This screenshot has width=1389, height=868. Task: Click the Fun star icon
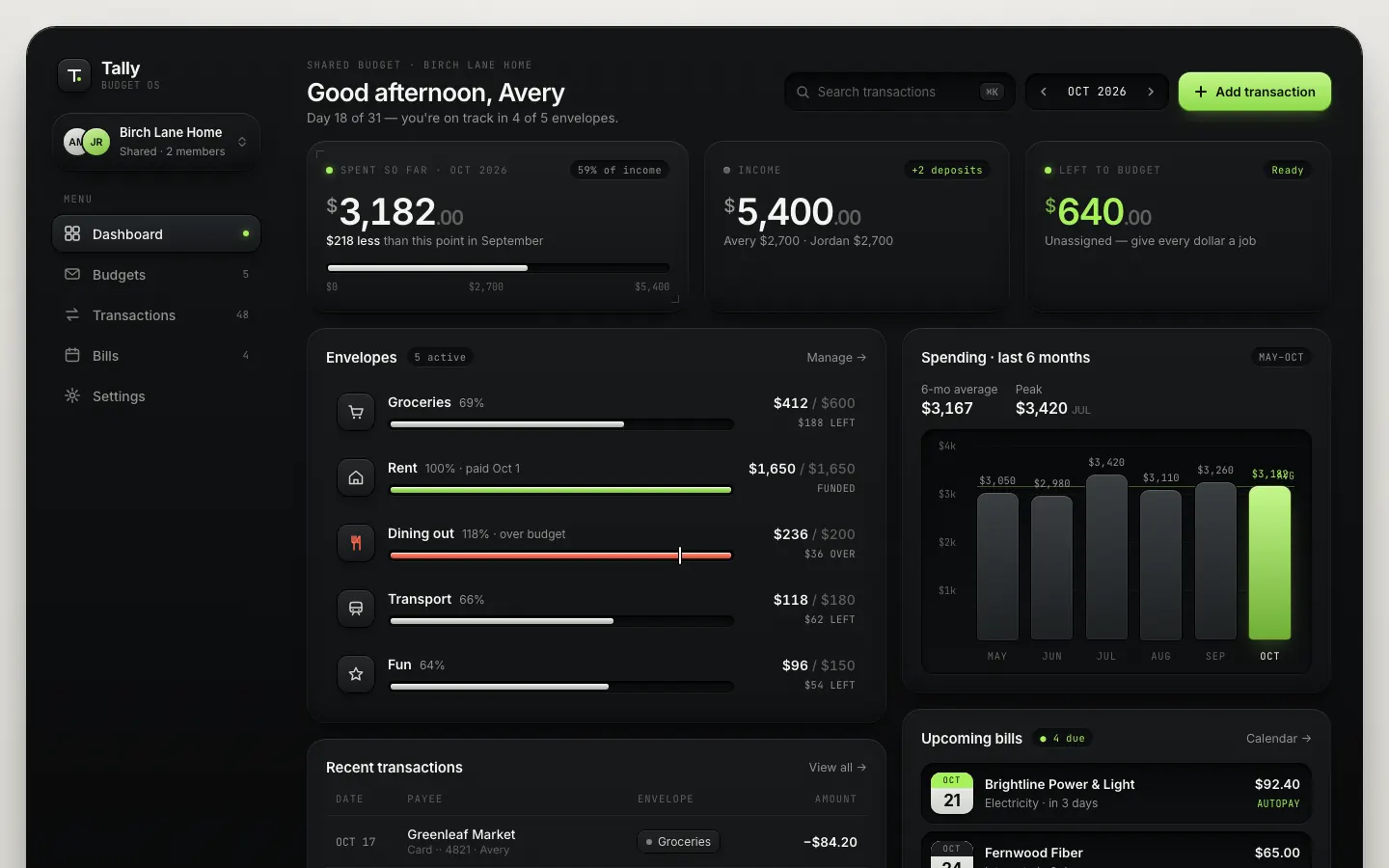(x=356, y=674)
